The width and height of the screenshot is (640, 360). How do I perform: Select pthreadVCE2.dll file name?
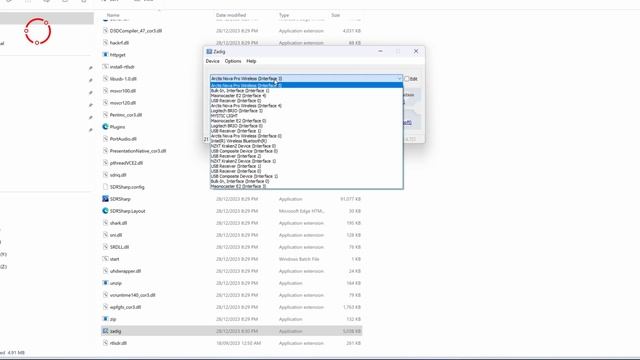(x=126, y=163)
